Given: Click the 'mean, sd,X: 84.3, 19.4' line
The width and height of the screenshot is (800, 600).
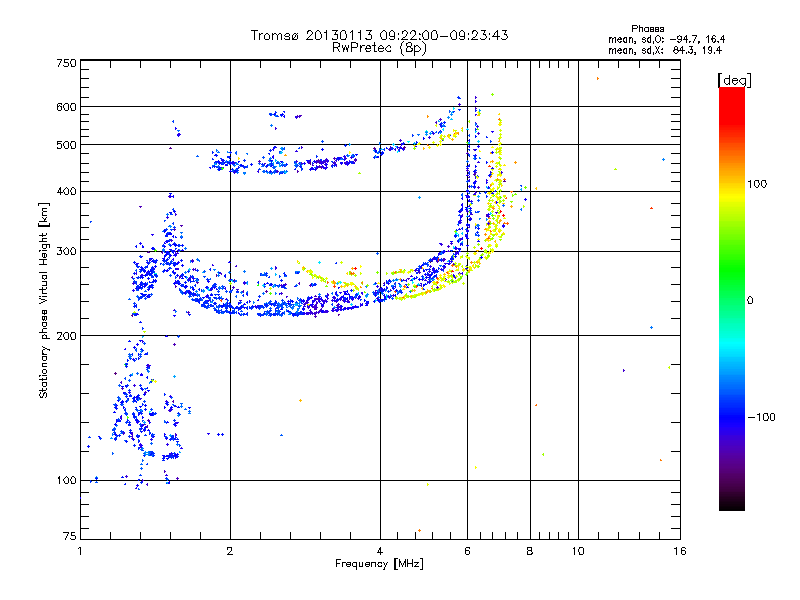Looking at the screenshot, I should click(x=665, y=50).
